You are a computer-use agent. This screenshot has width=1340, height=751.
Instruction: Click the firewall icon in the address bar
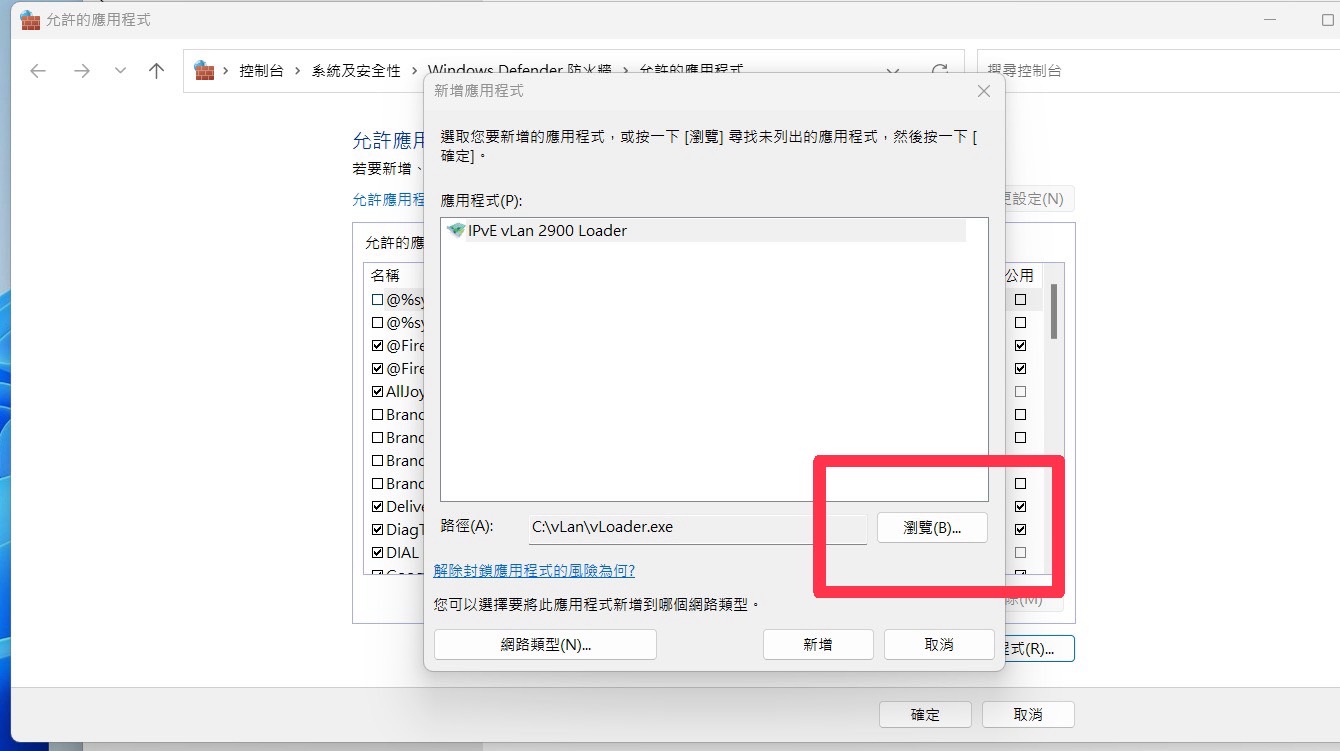[x=204, y=70]
